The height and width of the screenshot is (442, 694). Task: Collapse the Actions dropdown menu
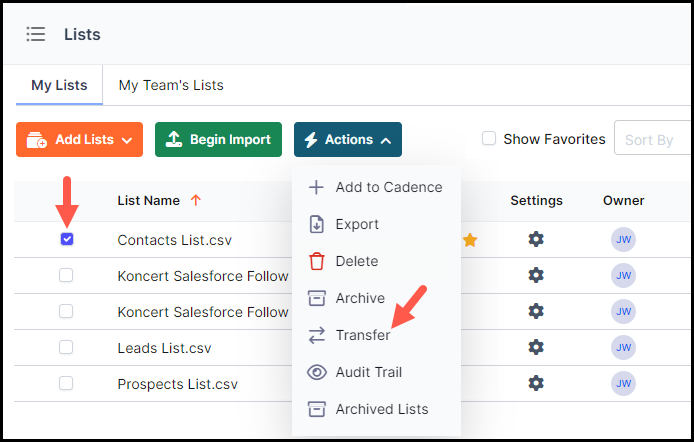tap(348, 140)
